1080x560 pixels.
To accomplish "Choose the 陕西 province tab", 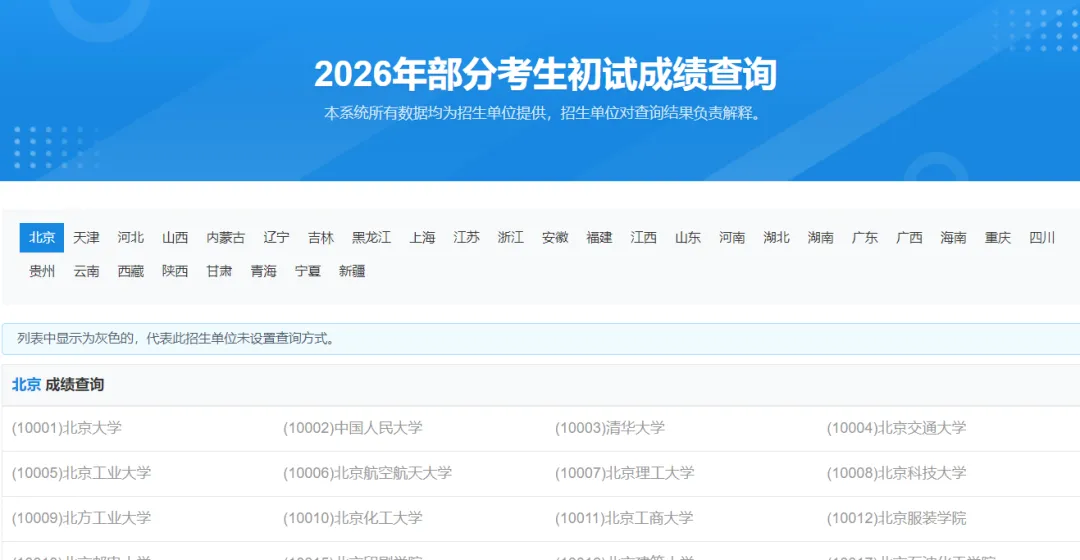I will point(174,271).
